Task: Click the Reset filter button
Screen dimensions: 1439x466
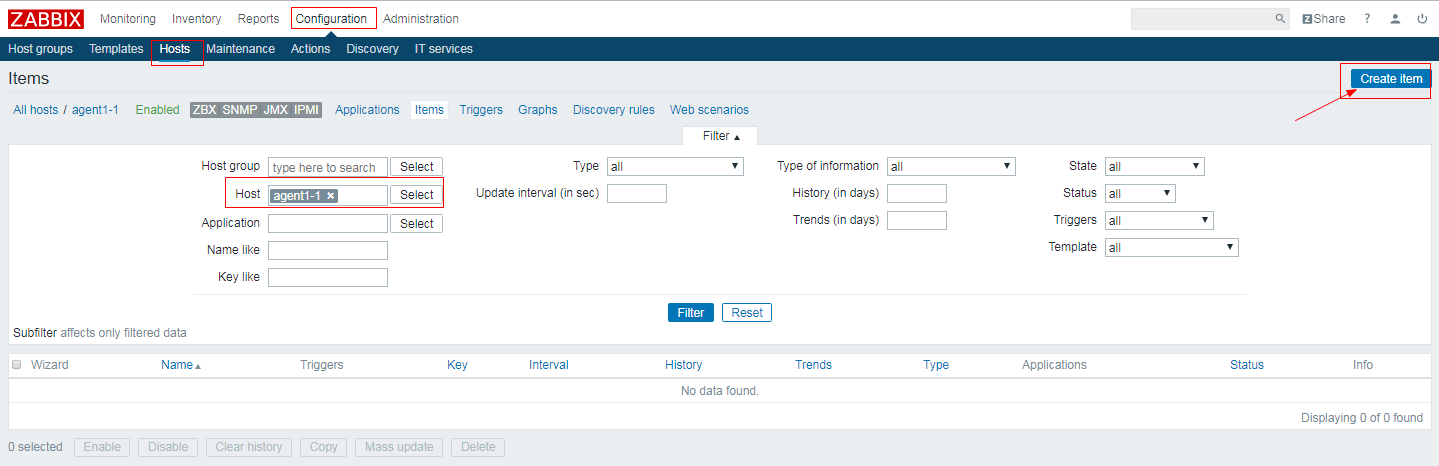Action: click(747, 313)
